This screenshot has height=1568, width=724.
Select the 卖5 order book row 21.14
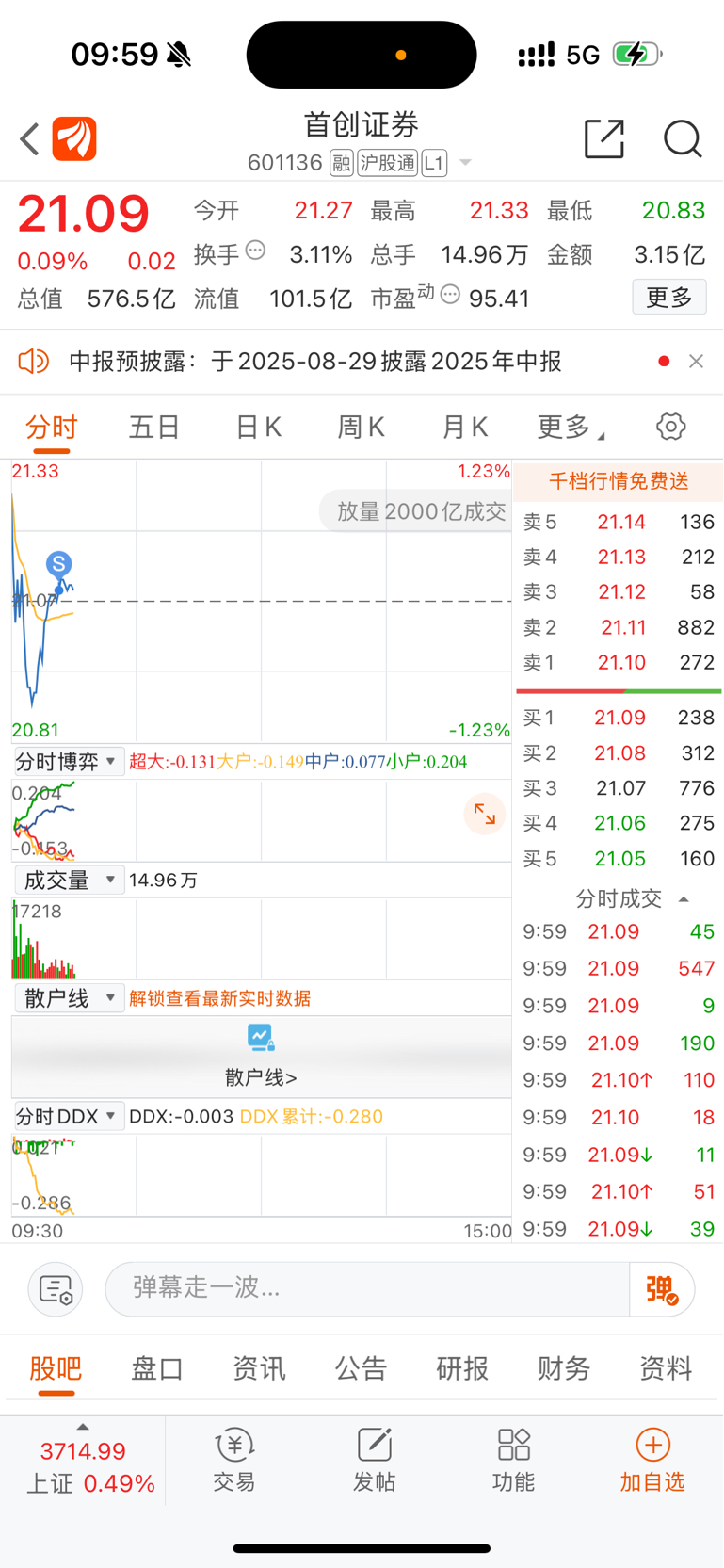(x=619, y=522)
